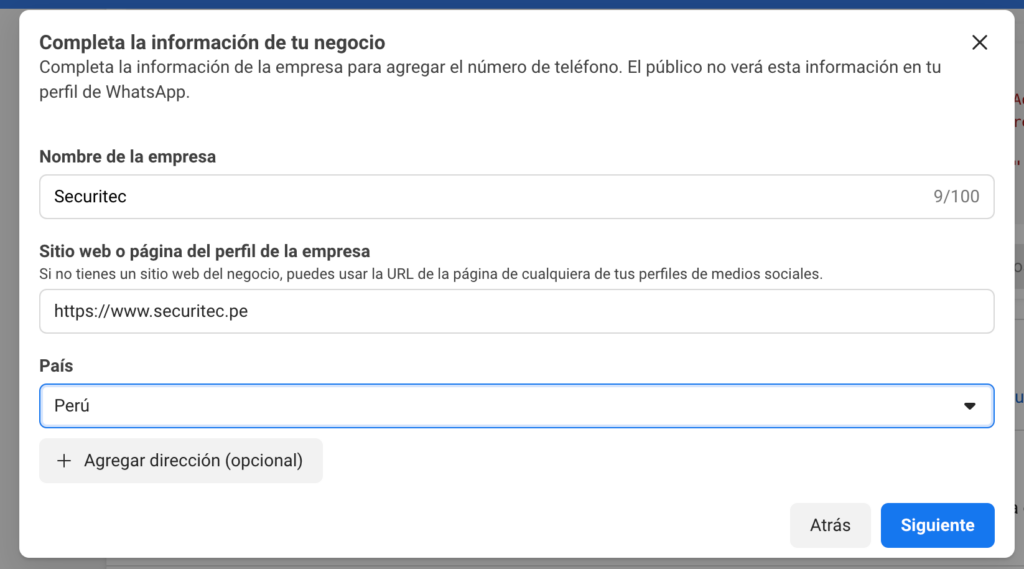Click the "Sitio web o página del perfil" label
Image resolution: width=1024 pixels, height=569 pixels.
pyautogui.click(x=204, y=251)
